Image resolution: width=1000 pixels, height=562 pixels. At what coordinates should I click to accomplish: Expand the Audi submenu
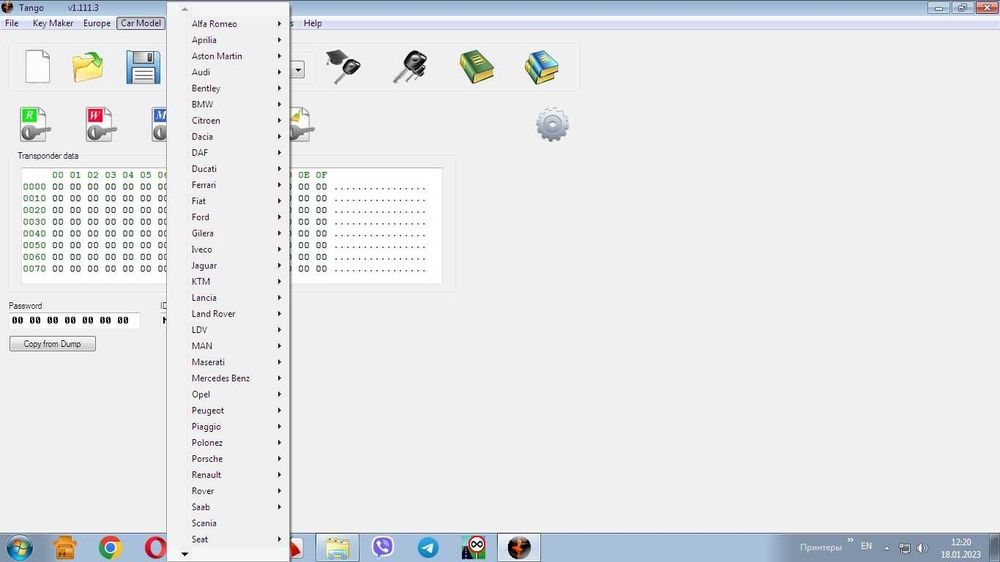click(228, 72)
